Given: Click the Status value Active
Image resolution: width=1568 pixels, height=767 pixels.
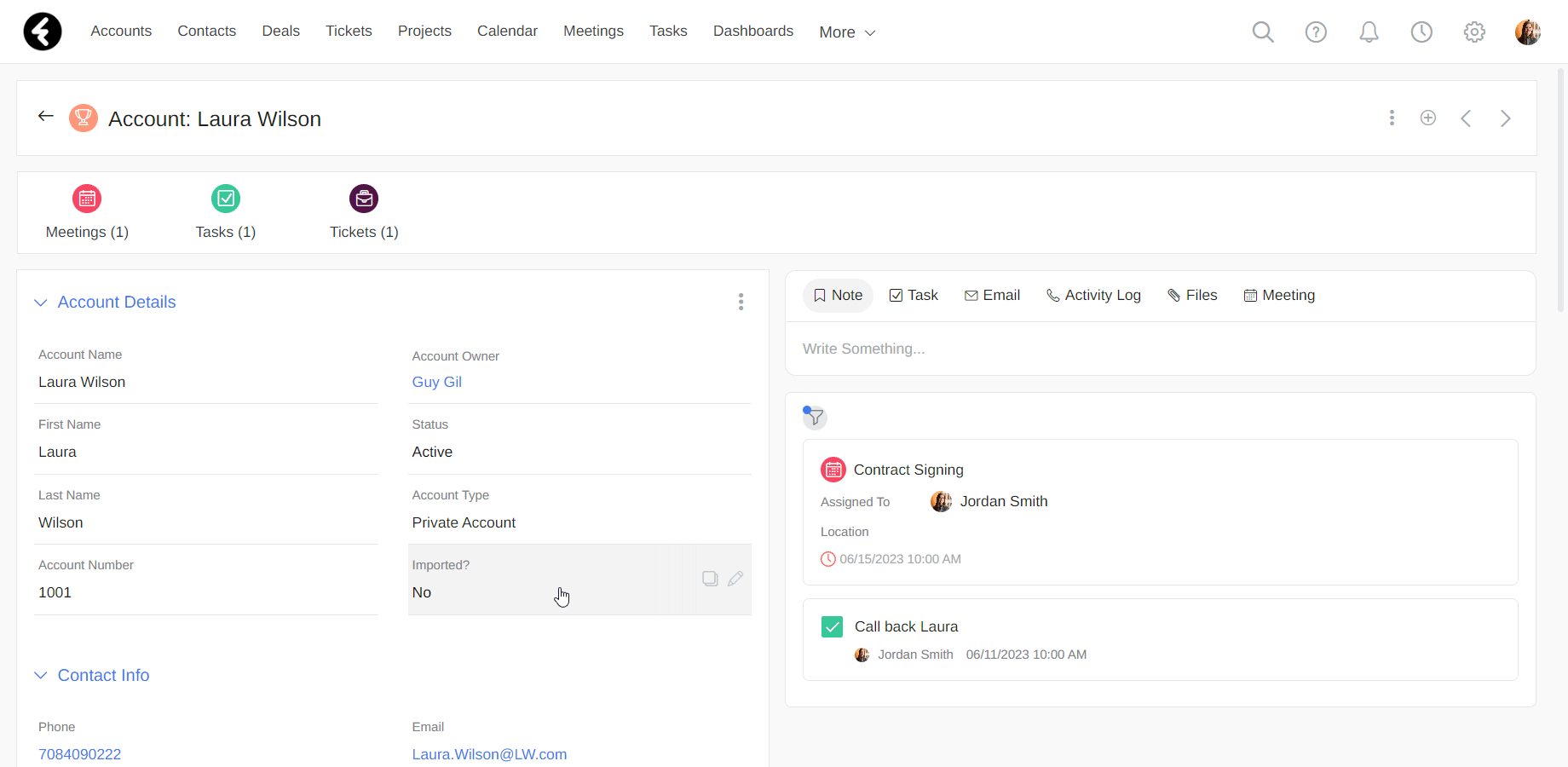Looking at the screenshot, I should pos(432,452).
